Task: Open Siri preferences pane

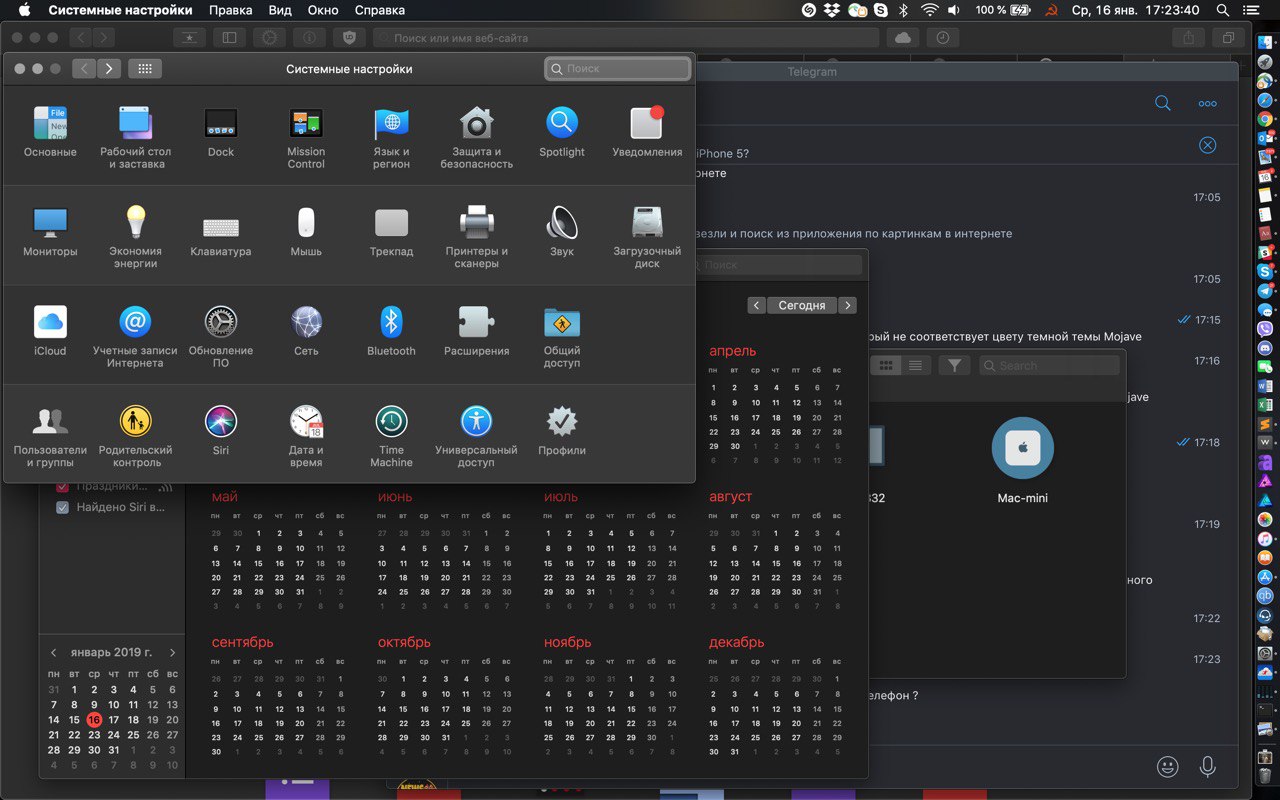Action: [221, 430]
